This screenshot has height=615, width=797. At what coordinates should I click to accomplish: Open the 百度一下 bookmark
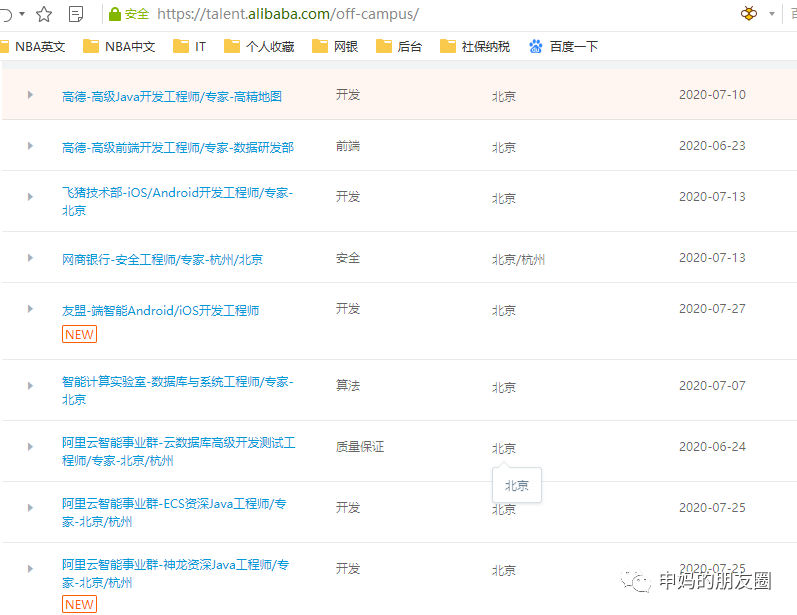pos(563,47)
